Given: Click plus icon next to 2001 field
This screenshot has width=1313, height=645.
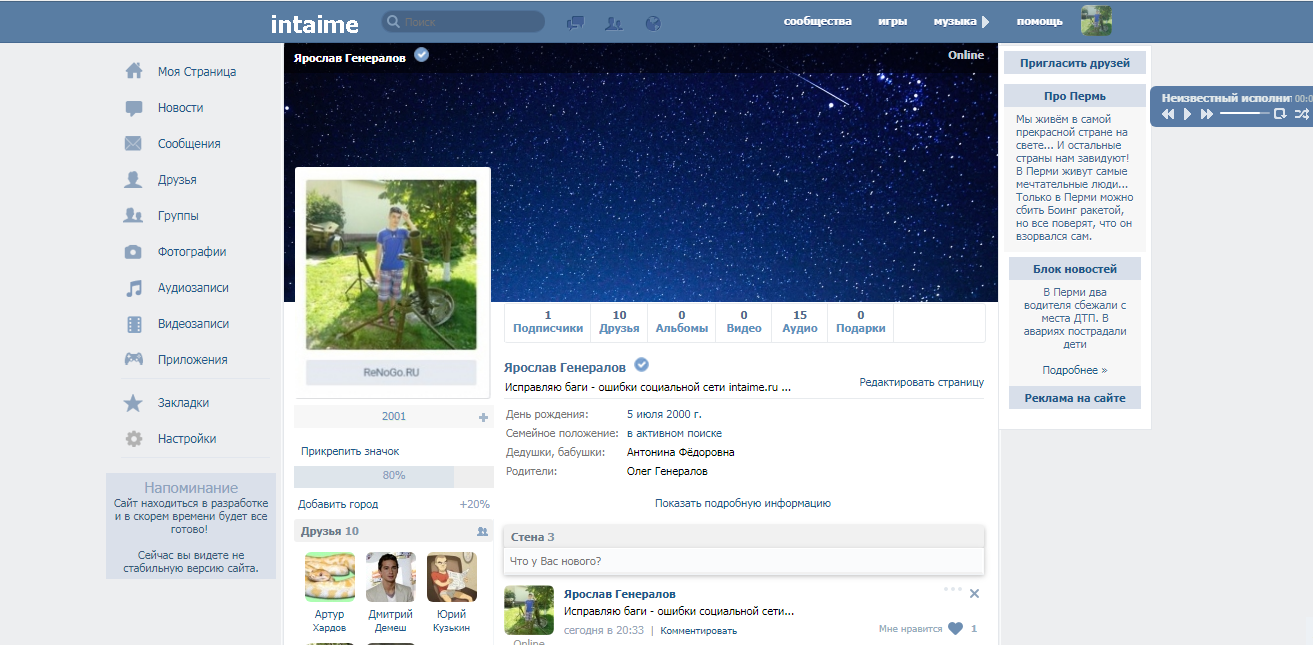Looking at the screenshot, I should (x=484, y=417).
